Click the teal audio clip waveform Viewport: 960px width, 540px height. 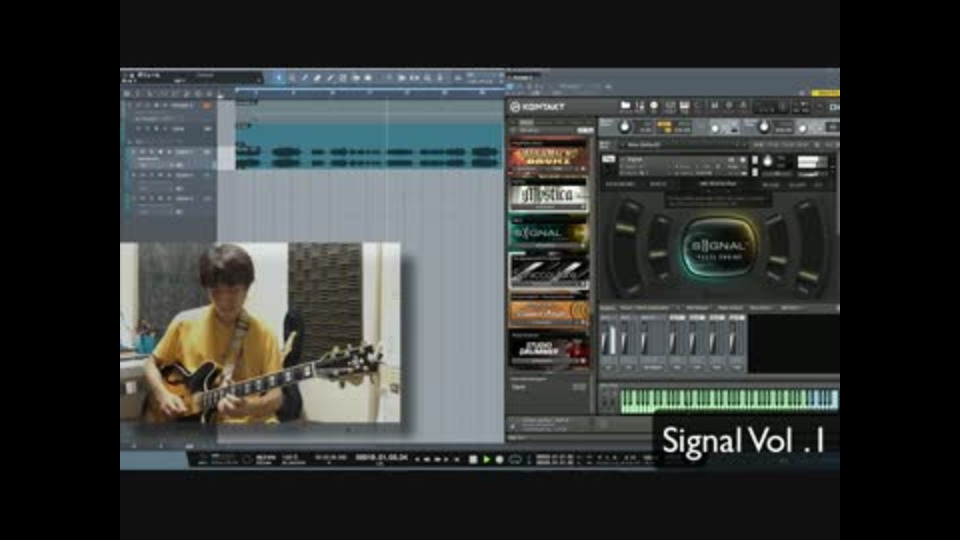(x=368, y=156)
